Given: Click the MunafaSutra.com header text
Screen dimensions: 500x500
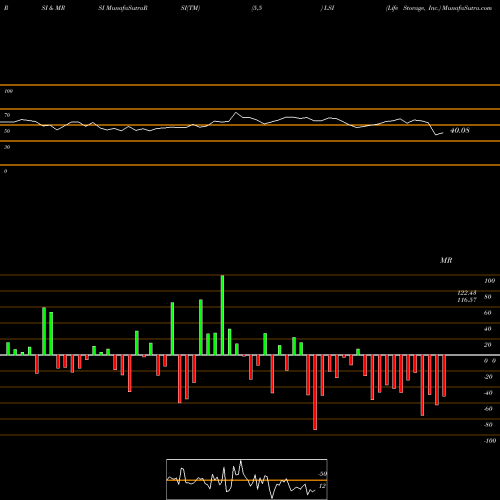Looking at the screenshot, I should coord(467,8).
